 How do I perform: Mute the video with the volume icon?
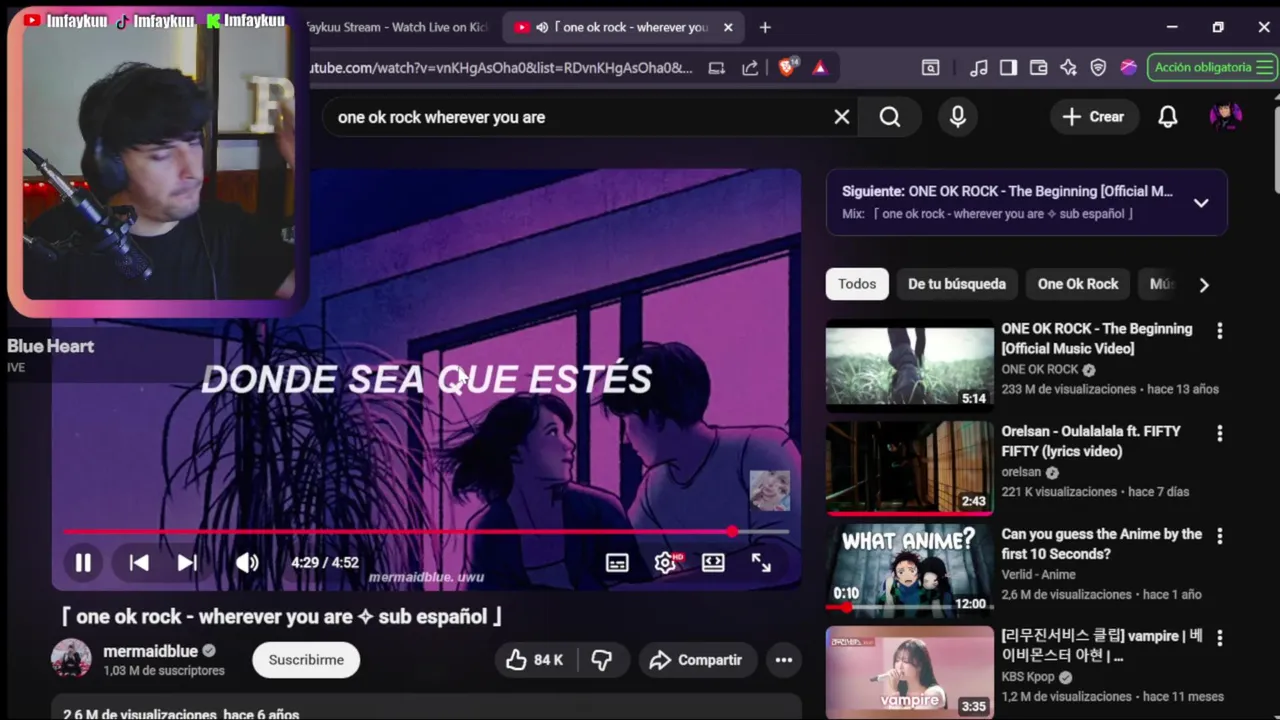point(247,563)
